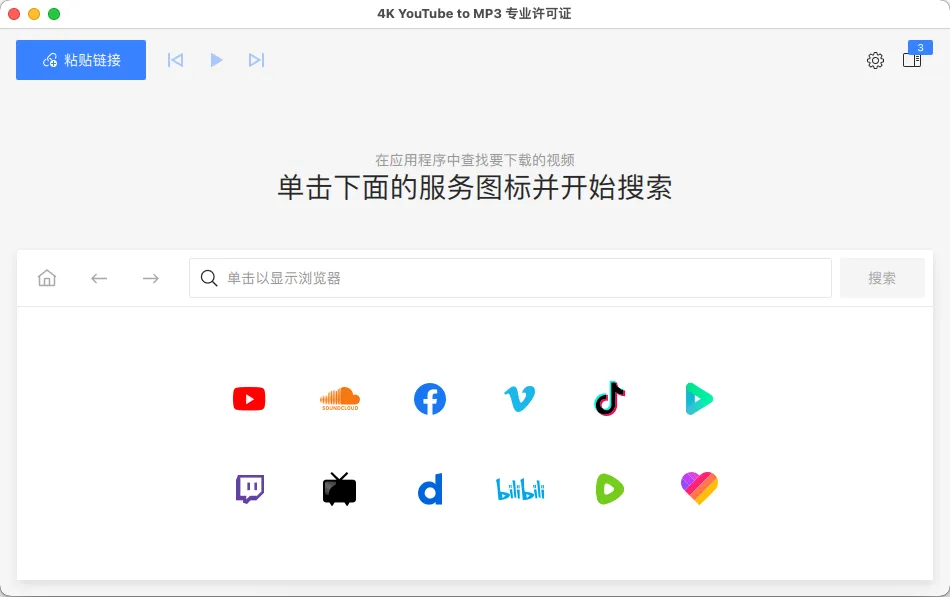The width and height of the screenshot is (950, 597).
Task: Select the TikTok service icon
Action: [x=609, y=399]
